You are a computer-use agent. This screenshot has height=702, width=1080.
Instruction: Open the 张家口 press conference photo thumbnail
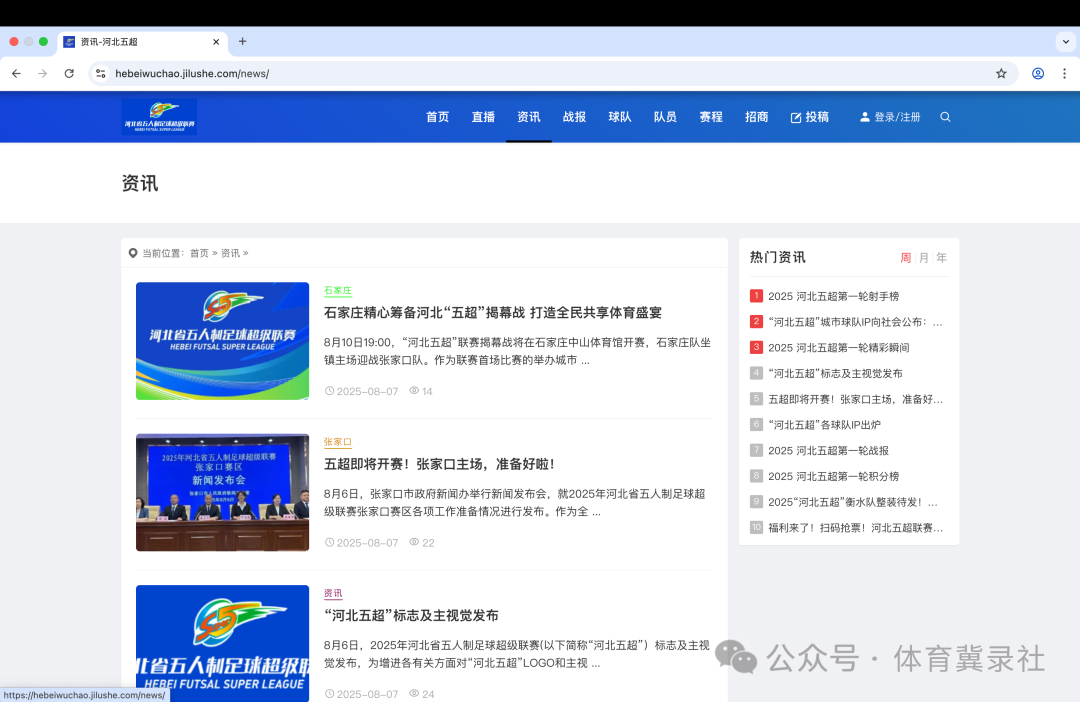click(x=222, y=493)
